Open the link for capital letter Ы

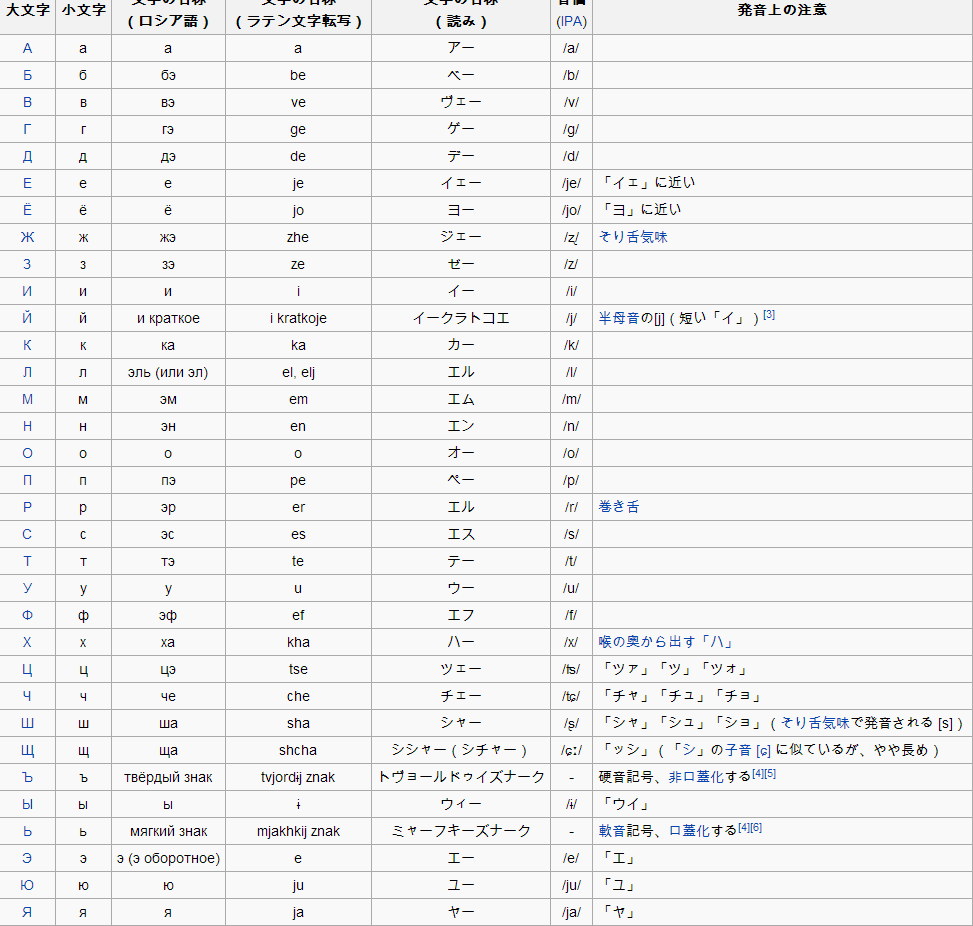click(x=27, y=804)
